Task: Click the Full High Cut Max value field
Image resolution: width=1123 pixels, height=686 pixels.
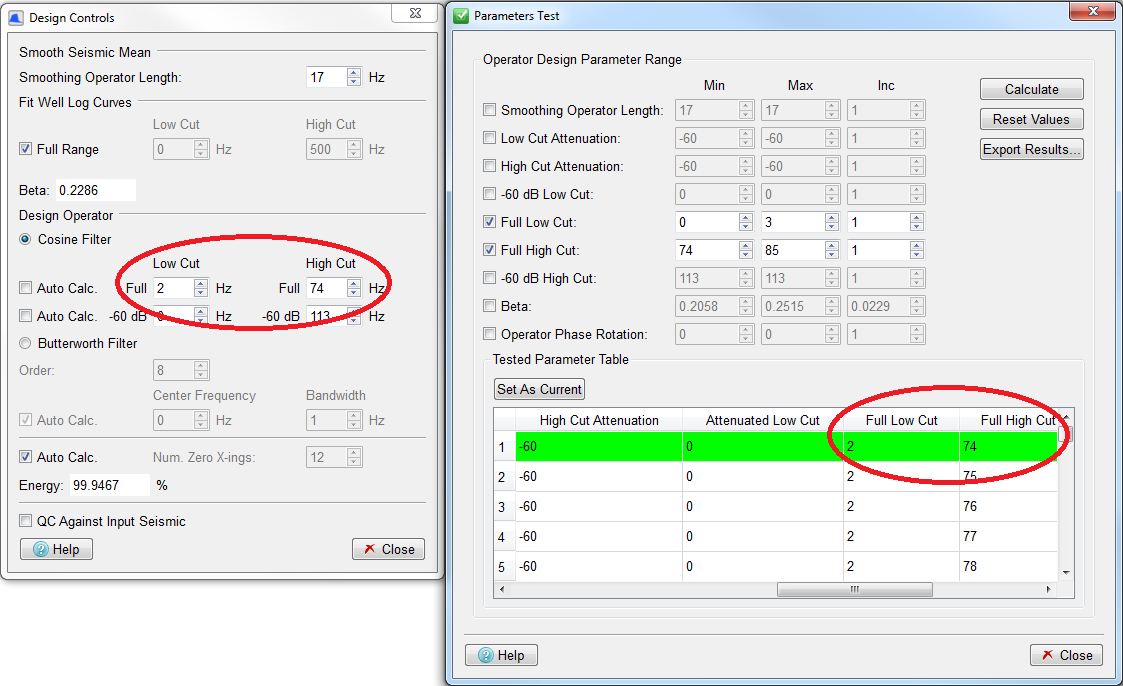Action: click(x=793, y=250)
